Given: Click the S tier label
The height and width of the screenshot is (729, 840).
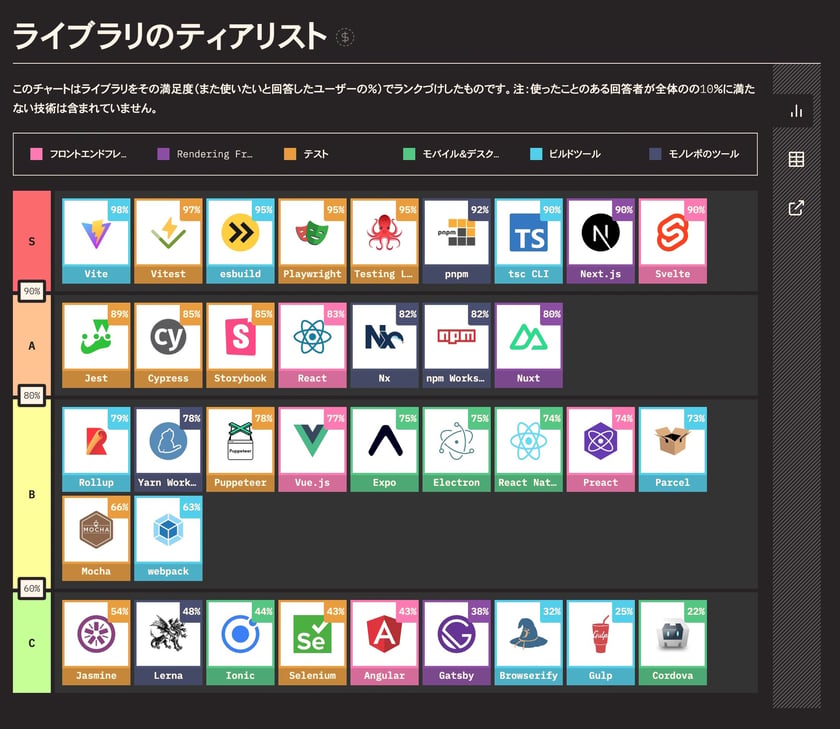Looking at the screenshot, I should [32, 241].
